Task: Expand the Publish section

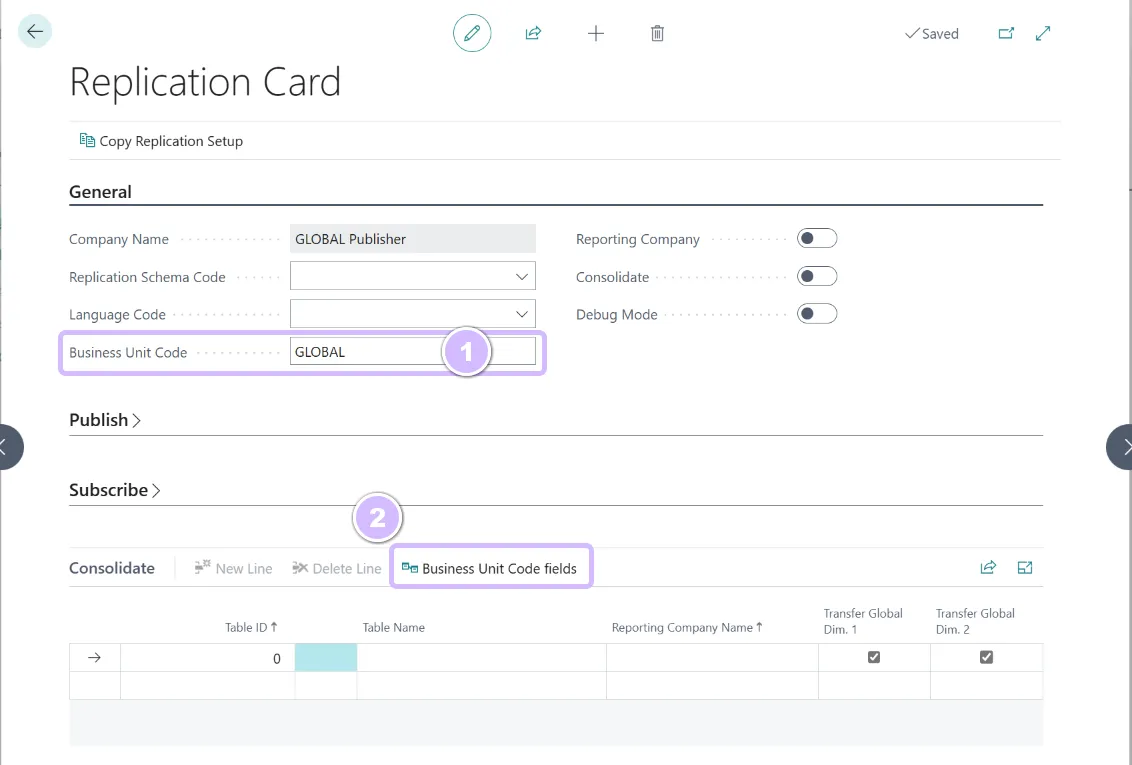Action: [x=104, y=420]
